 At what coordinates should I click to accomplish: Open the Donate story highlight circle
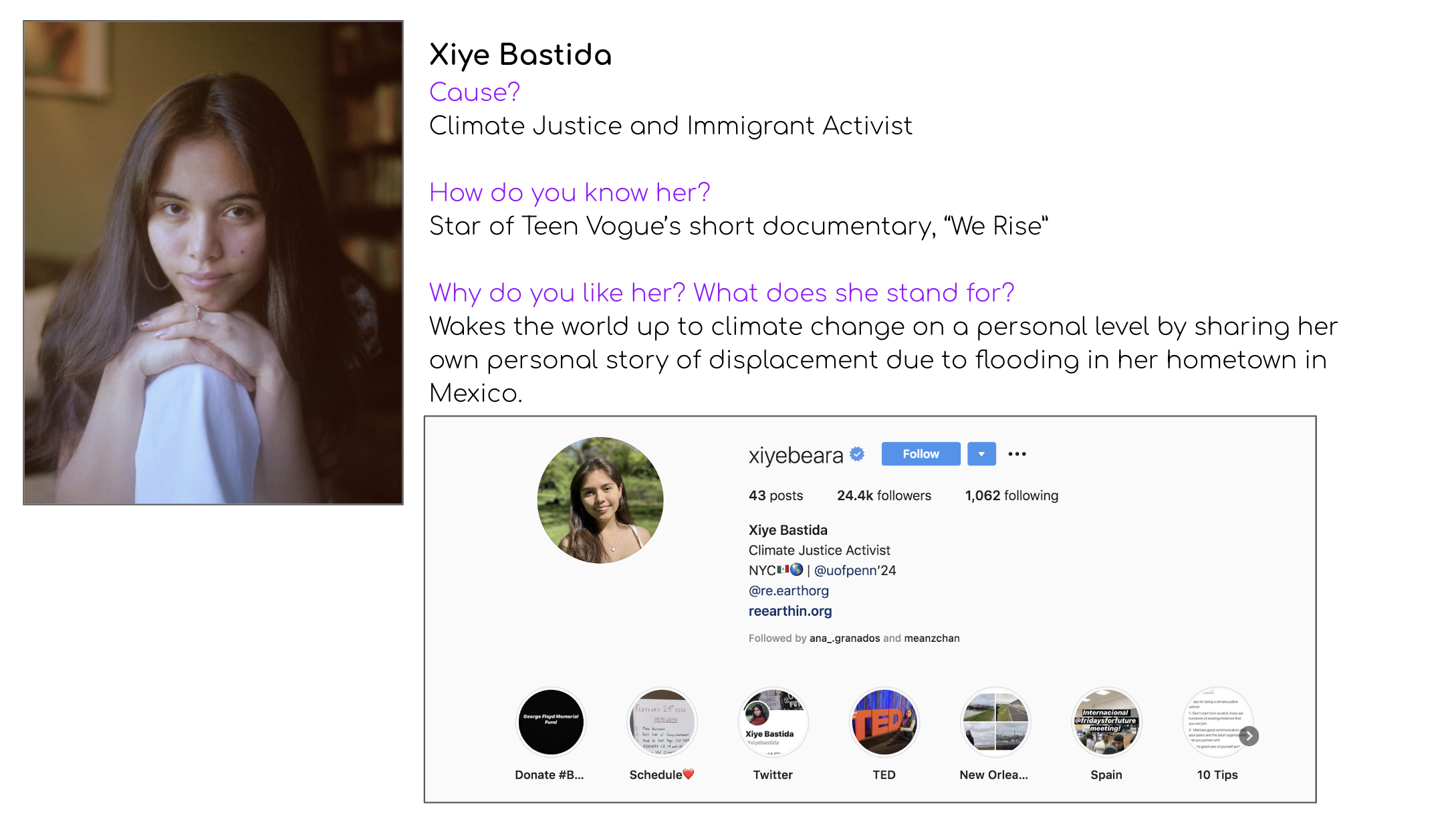551,722
